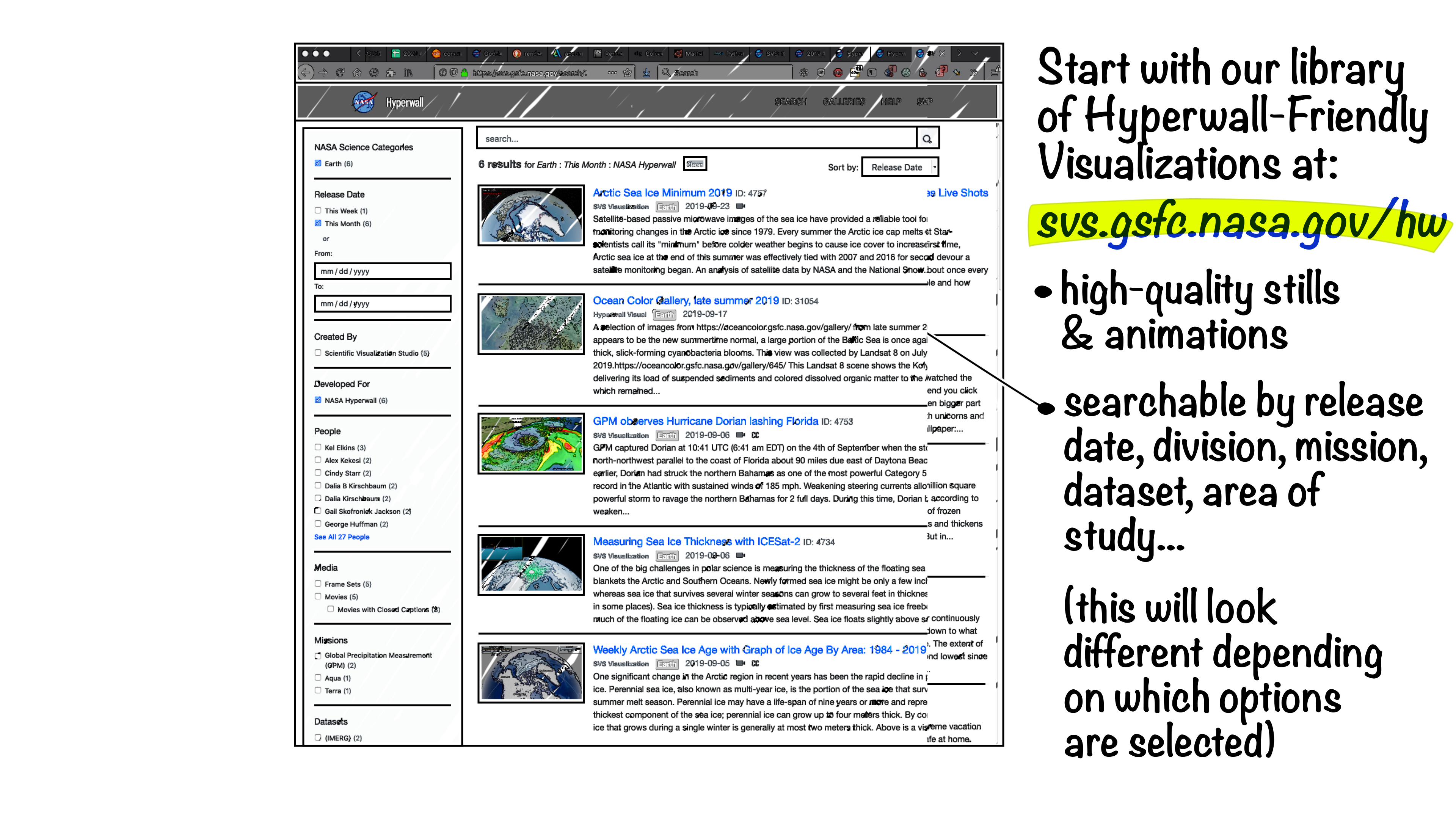Click the green padlock site security icon
Viewport: 1456px width, 819px height.
click(x=464, y=72)
